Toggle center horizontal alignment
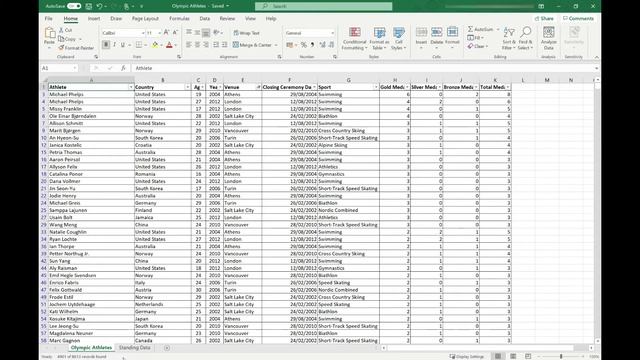The width and height of the screenshot is (640, 360). 197,45
